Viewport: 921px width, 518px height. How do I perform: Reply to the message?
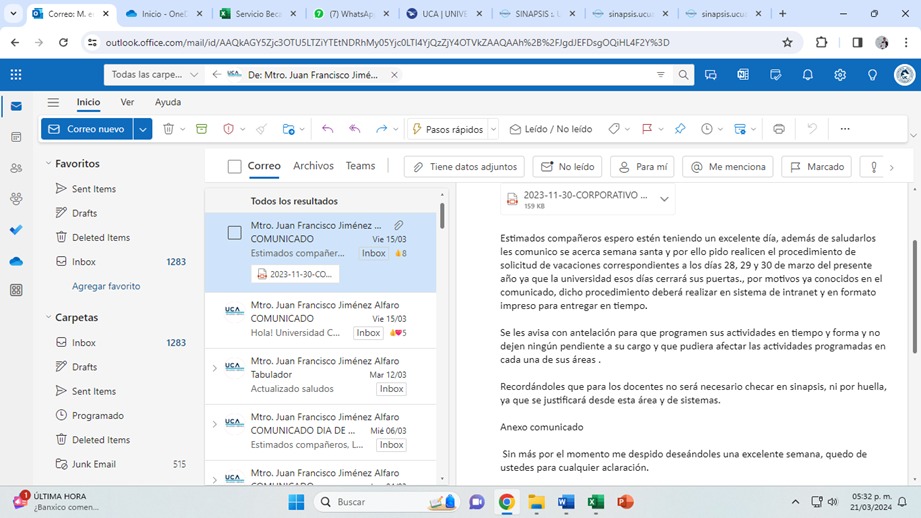click(327, 129)
